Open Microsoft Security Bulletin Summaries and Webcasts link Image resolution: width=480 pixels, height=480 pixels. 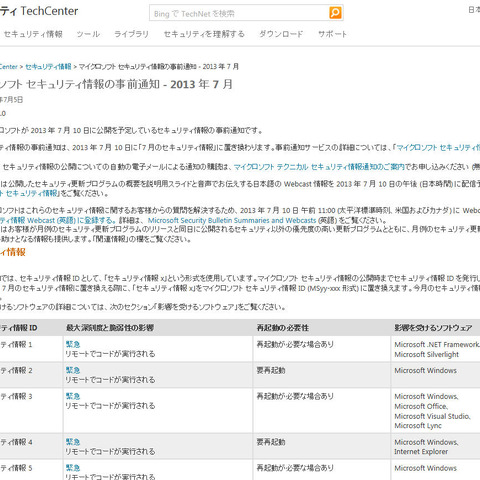(x=232, y=220)
